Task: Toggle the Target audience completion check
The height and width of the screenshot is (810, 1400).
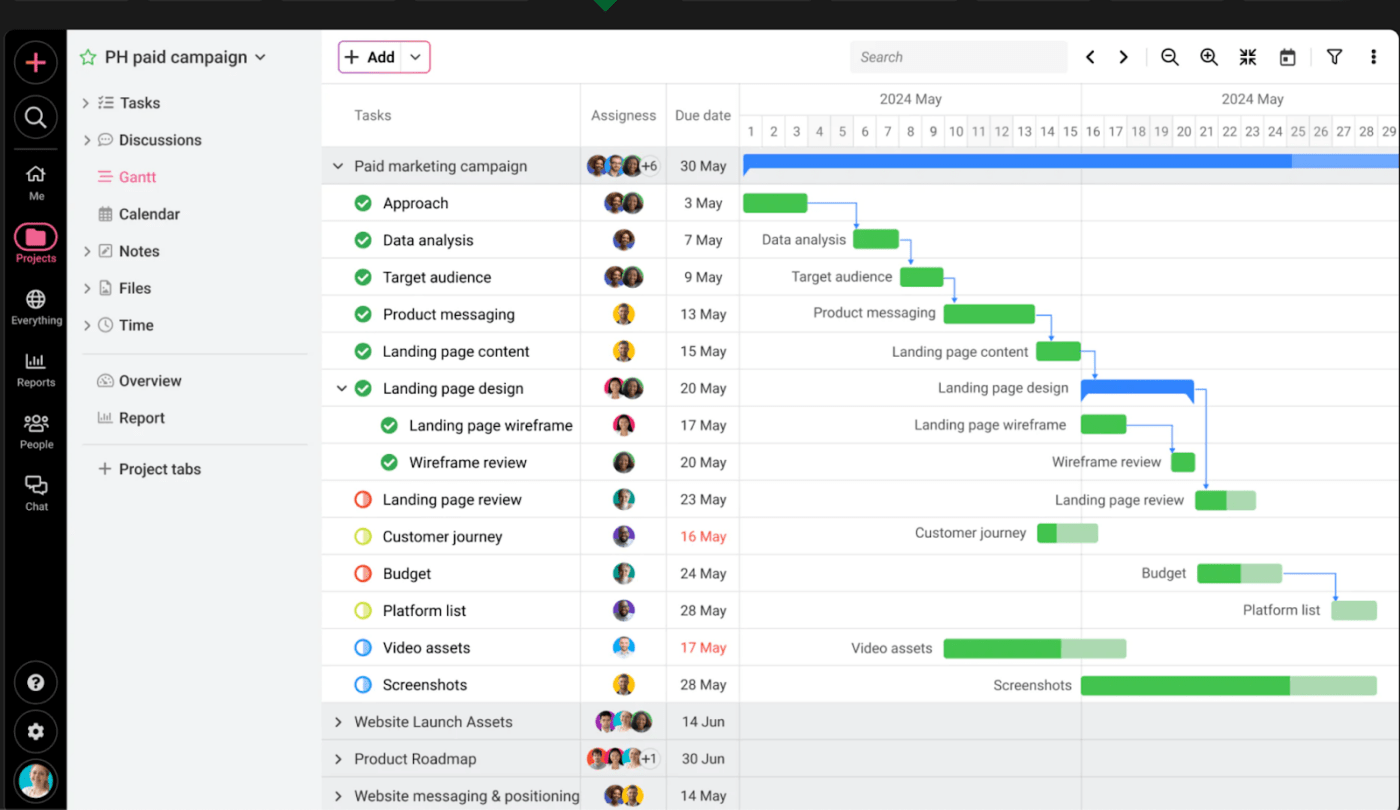Action: click(363, 277)
